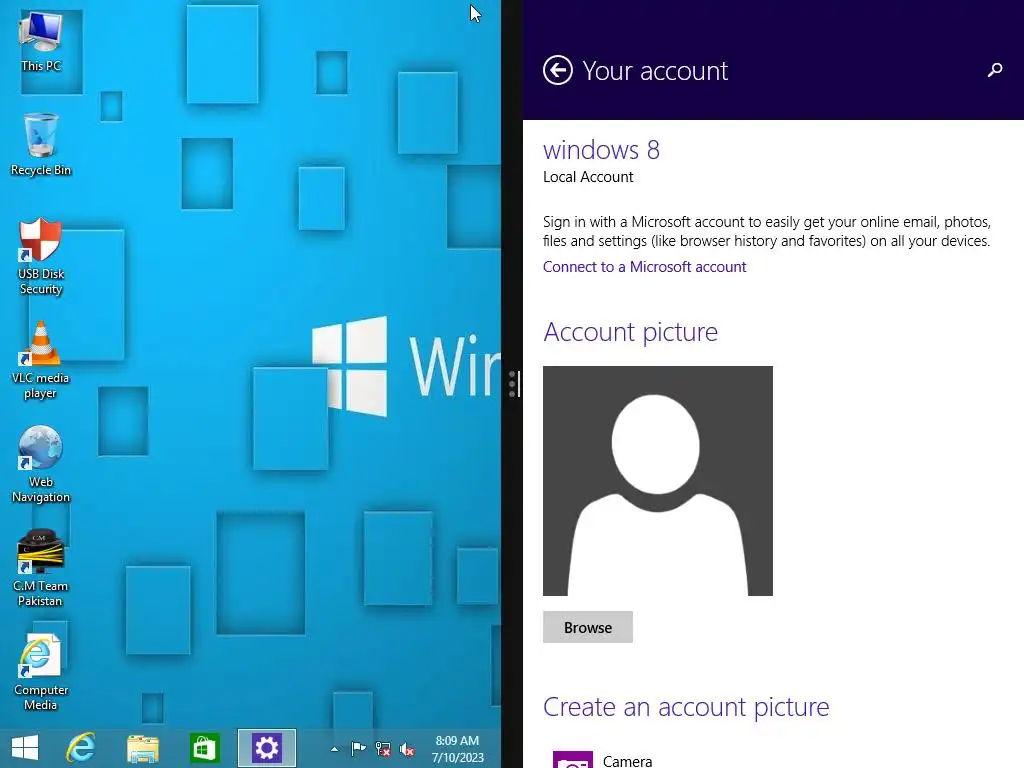The image size is (1024, 768).
Task: Select the default account picture thumbnail
Action: pos(658,481)
